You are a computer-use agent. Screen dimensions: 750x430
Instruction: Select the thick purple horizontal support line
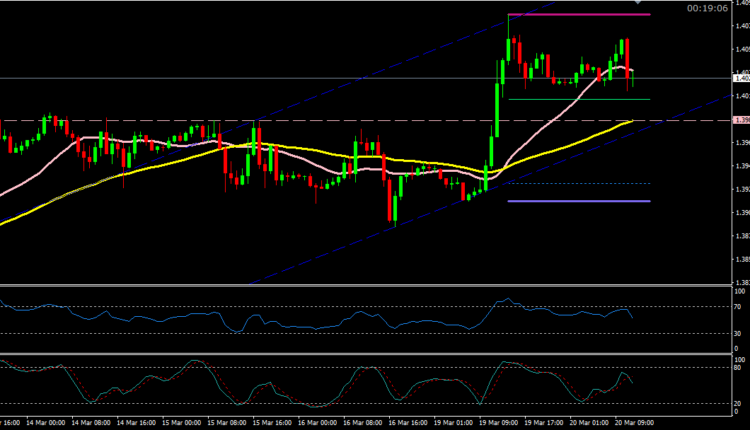[x=580, y=201]
